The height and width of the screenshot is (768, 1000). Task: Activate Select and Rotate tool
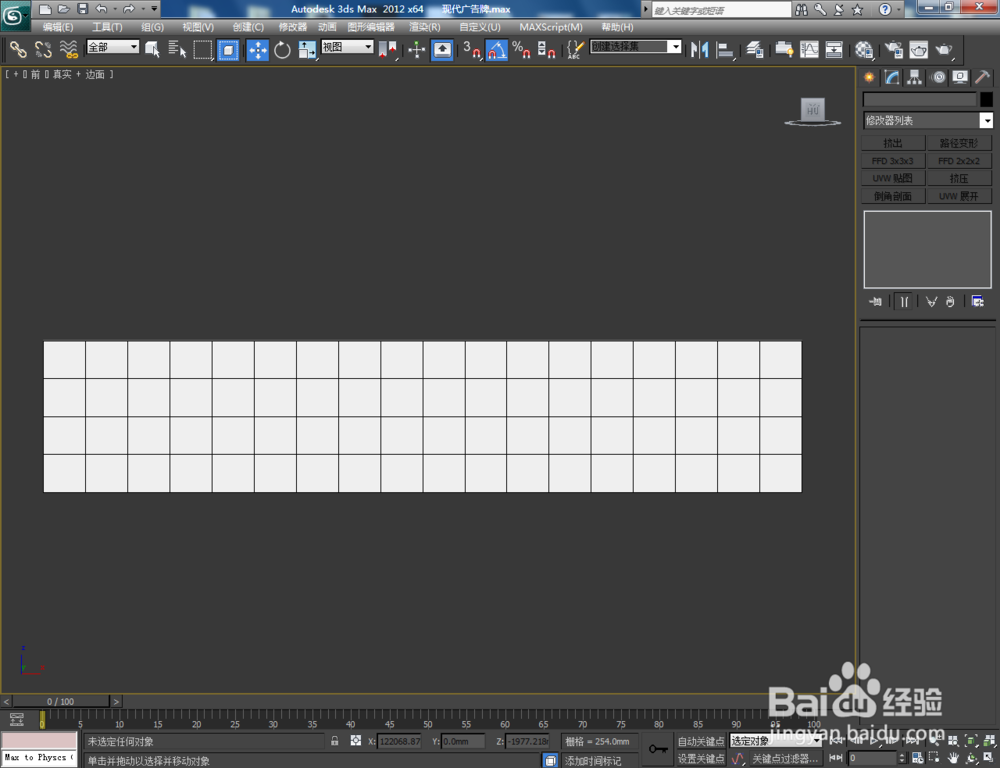click(283, 50)
